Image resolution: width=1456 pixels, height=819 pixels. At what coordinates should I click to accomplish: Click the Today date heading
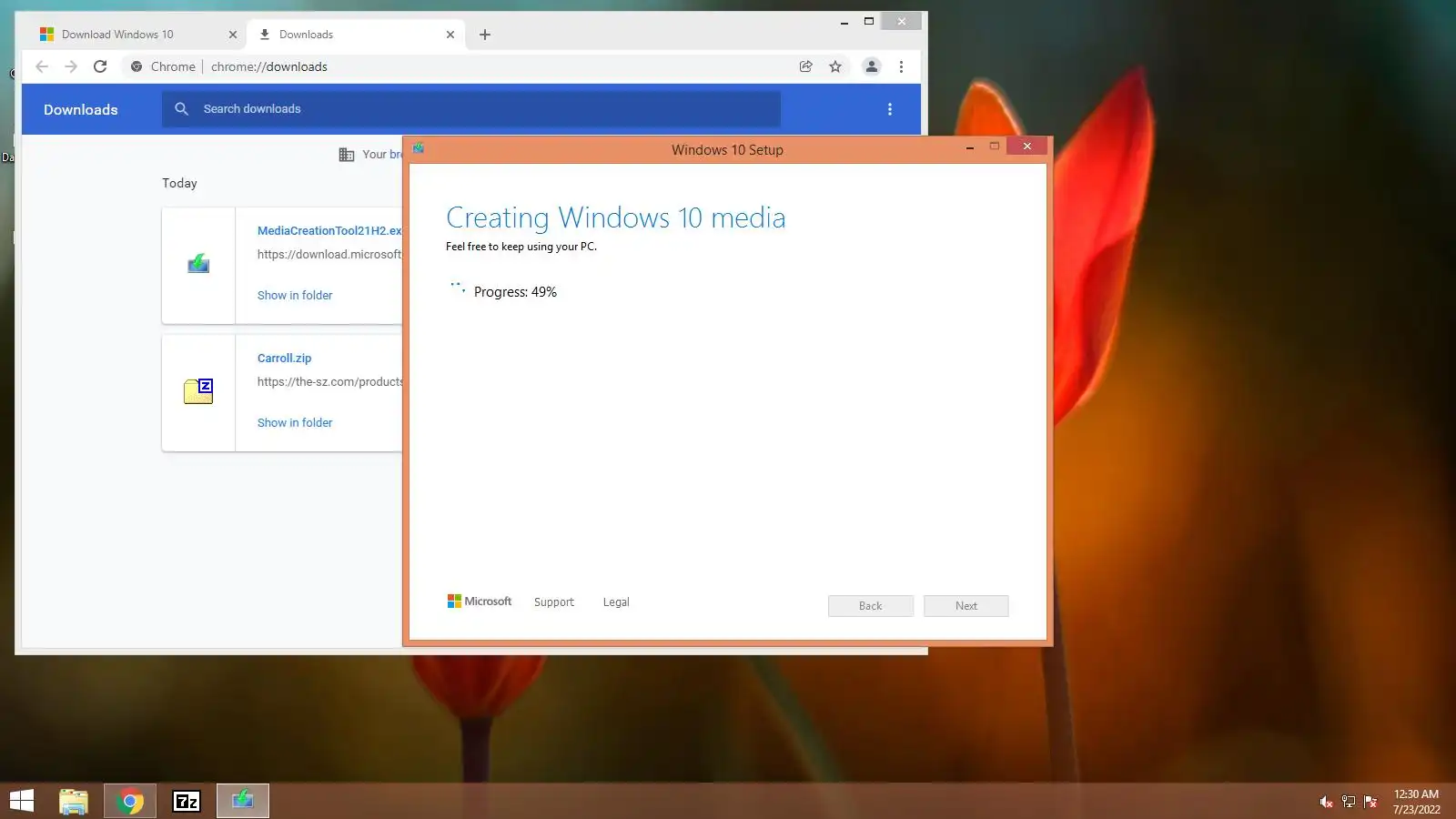point(179,183)
